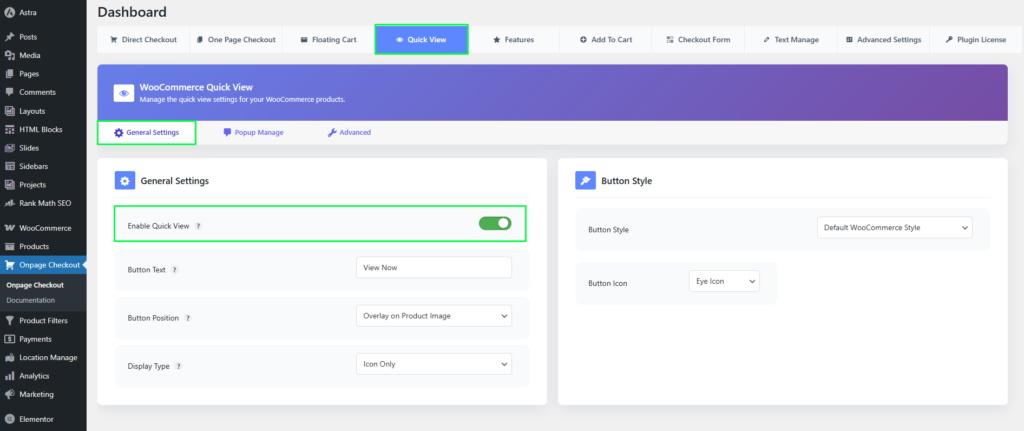Image resolution: width=1024 pixels, height=431 pixels.
Task: Open the Plugin License tab
Action: (976, 40)
